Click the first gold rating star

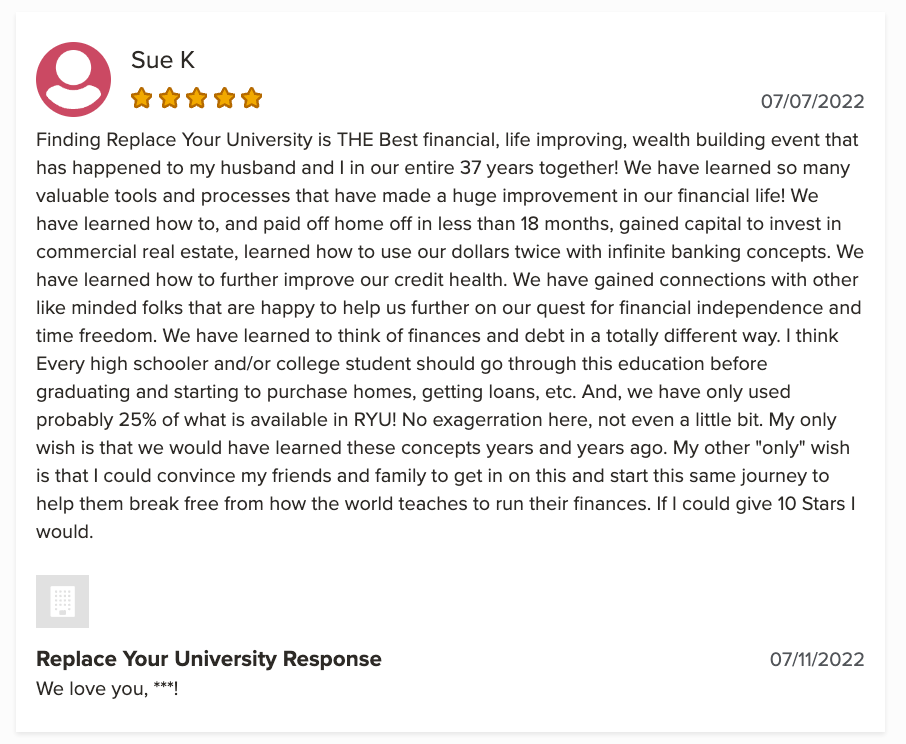[x=141, y=98]
